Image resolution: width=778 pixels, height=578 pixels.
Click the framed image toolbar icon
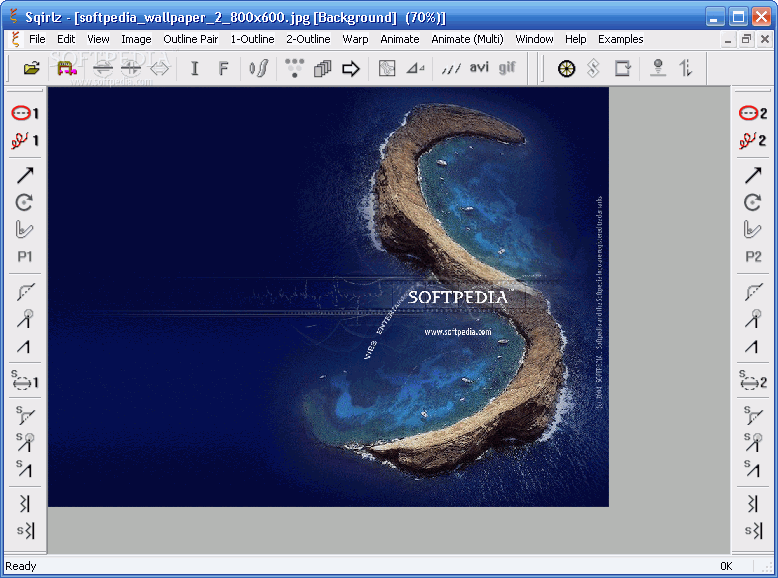point(387,68)
